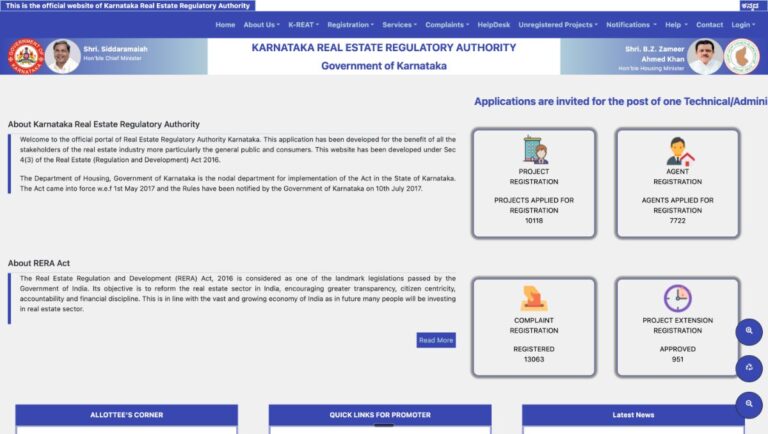Open the Project Extension Registration card
The width and height of the screenshot is (768, 434).
pos(677,327)
